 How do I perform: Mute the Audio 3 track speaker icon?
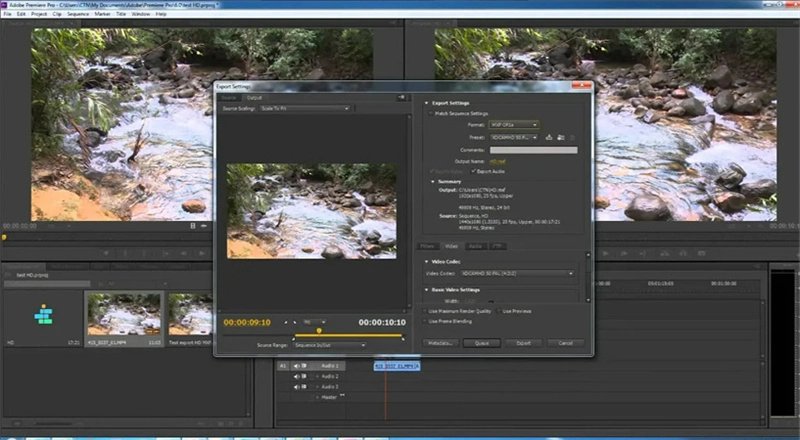296,386
